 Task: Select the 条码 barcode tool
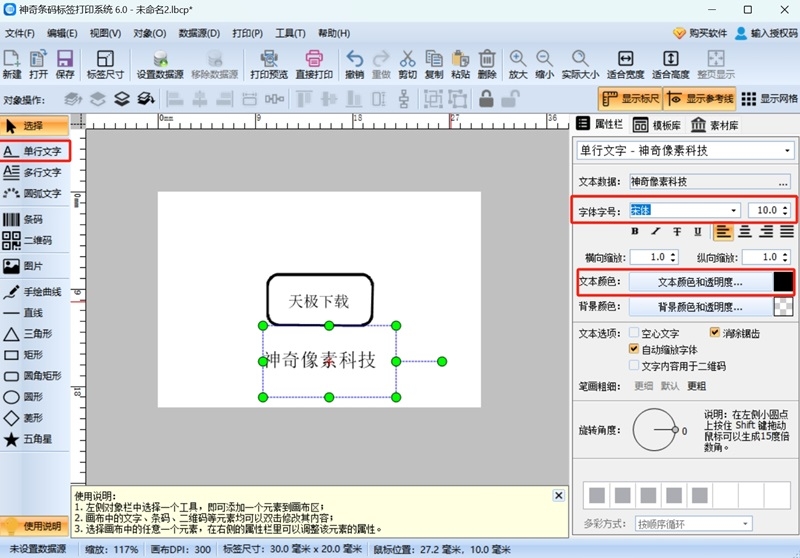[33, 219]
